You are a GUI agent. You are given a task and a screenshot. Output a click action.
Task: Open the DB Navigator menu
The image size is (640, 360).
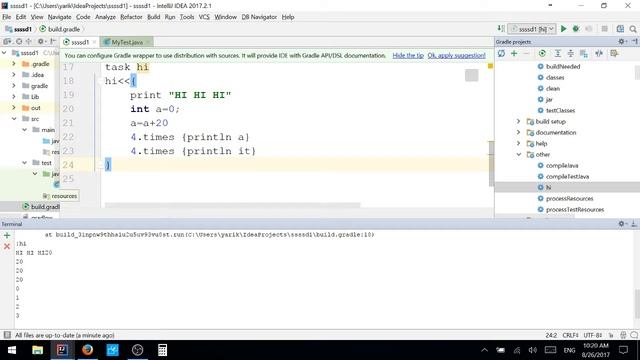[x=259, y=17]
